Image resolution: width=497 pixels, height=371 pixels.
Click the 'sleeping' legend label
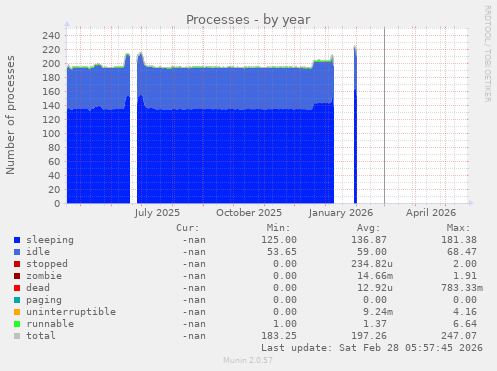[x=50, y=240]
